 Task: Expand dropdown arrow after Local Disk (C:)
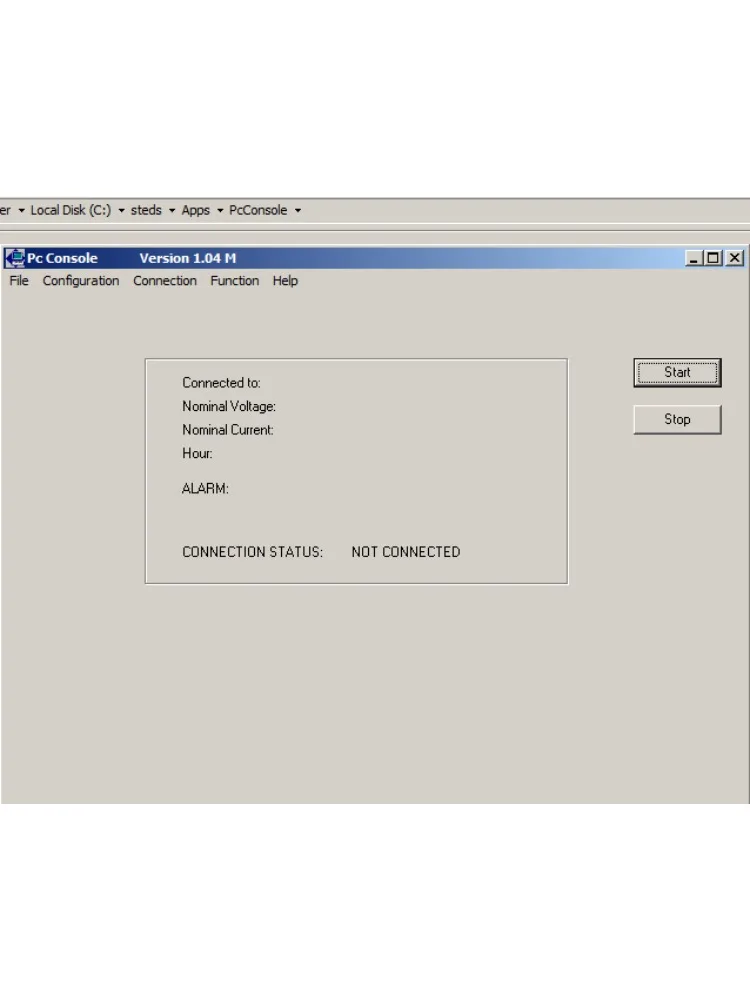tap(121, 210)
